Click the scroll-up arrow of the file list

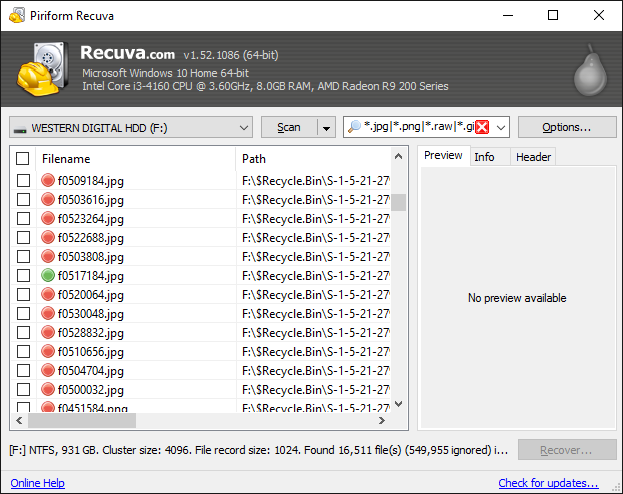click(x=399, y=157)
